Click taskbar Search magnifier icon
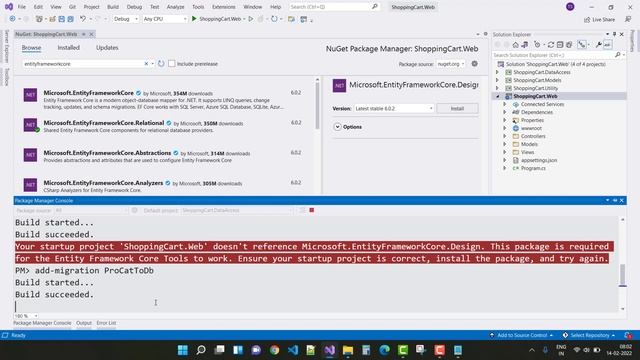640x360 pixels. pos(201,350)
